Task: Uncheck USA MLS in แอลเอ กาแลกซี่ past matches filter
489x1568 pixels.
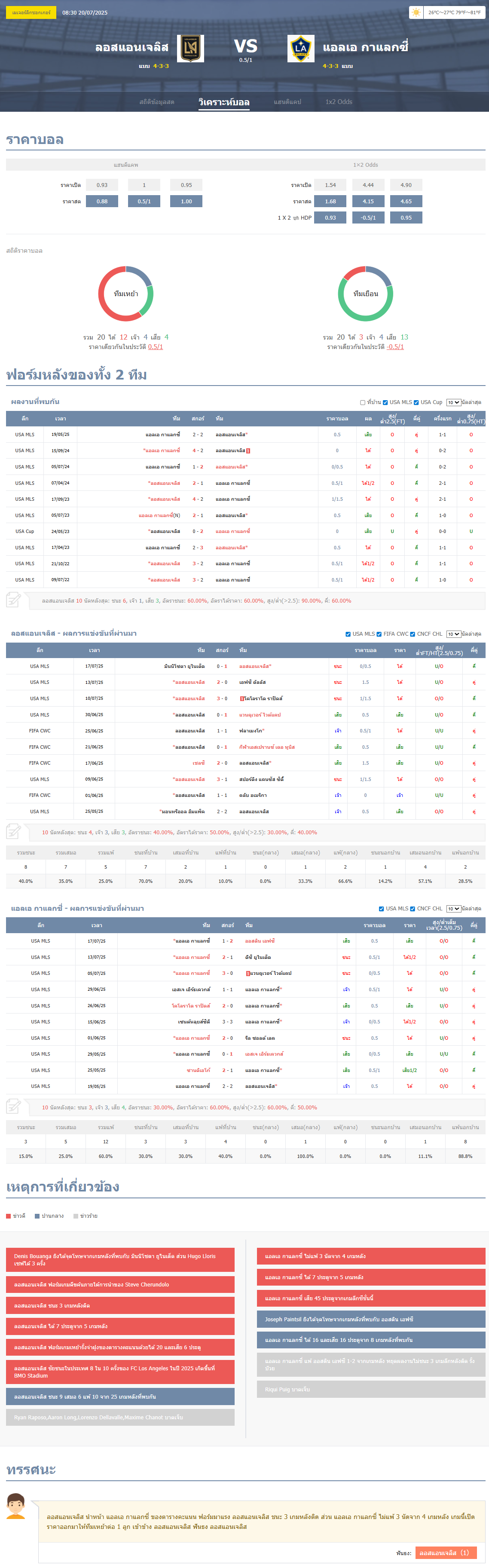Action: 381,909
